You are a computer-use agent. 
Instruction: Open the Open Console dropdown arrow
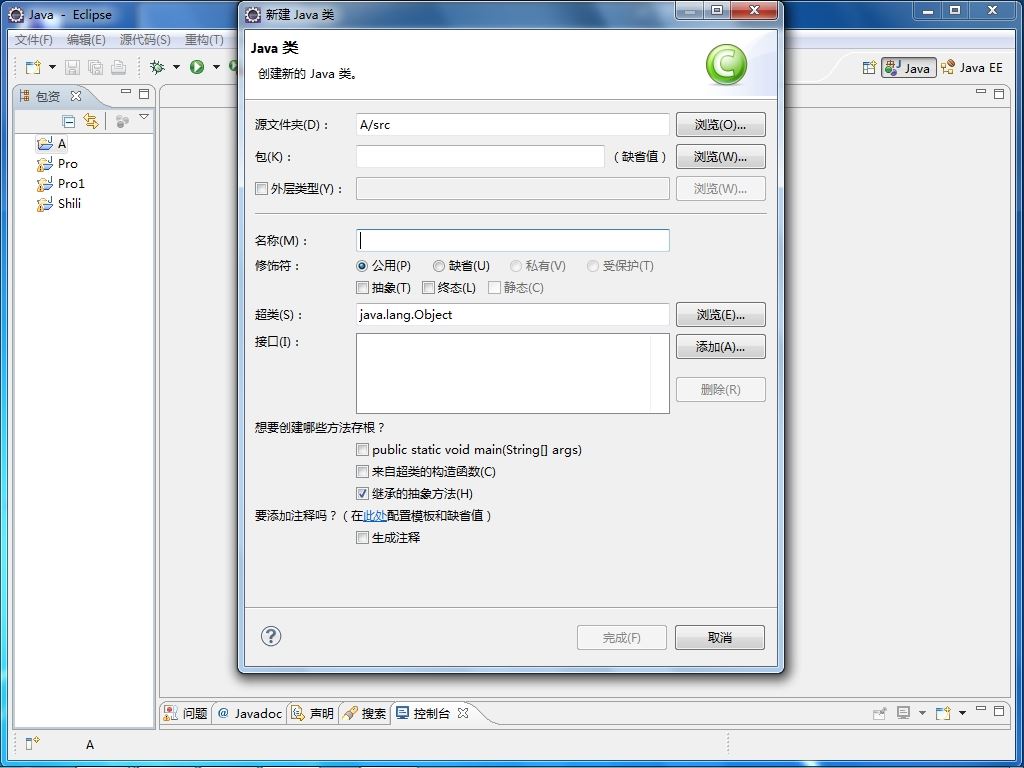(x=962, y=713)
